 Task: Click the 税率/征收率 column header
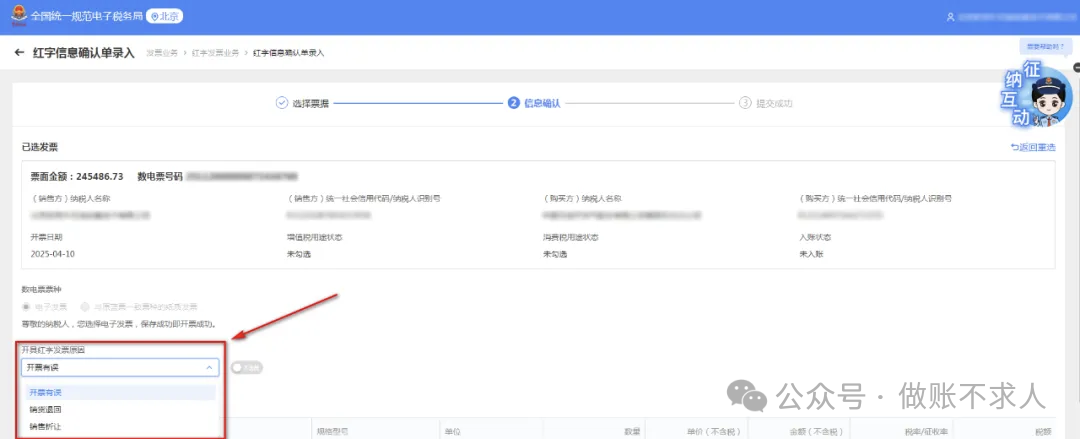click(x=924, y=431)
